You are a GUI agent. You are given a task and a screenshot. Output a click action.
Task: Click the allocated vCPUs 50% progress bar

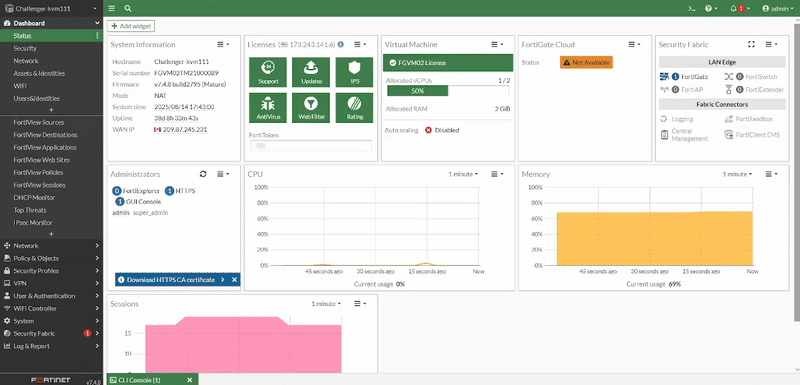coord(448,91)
